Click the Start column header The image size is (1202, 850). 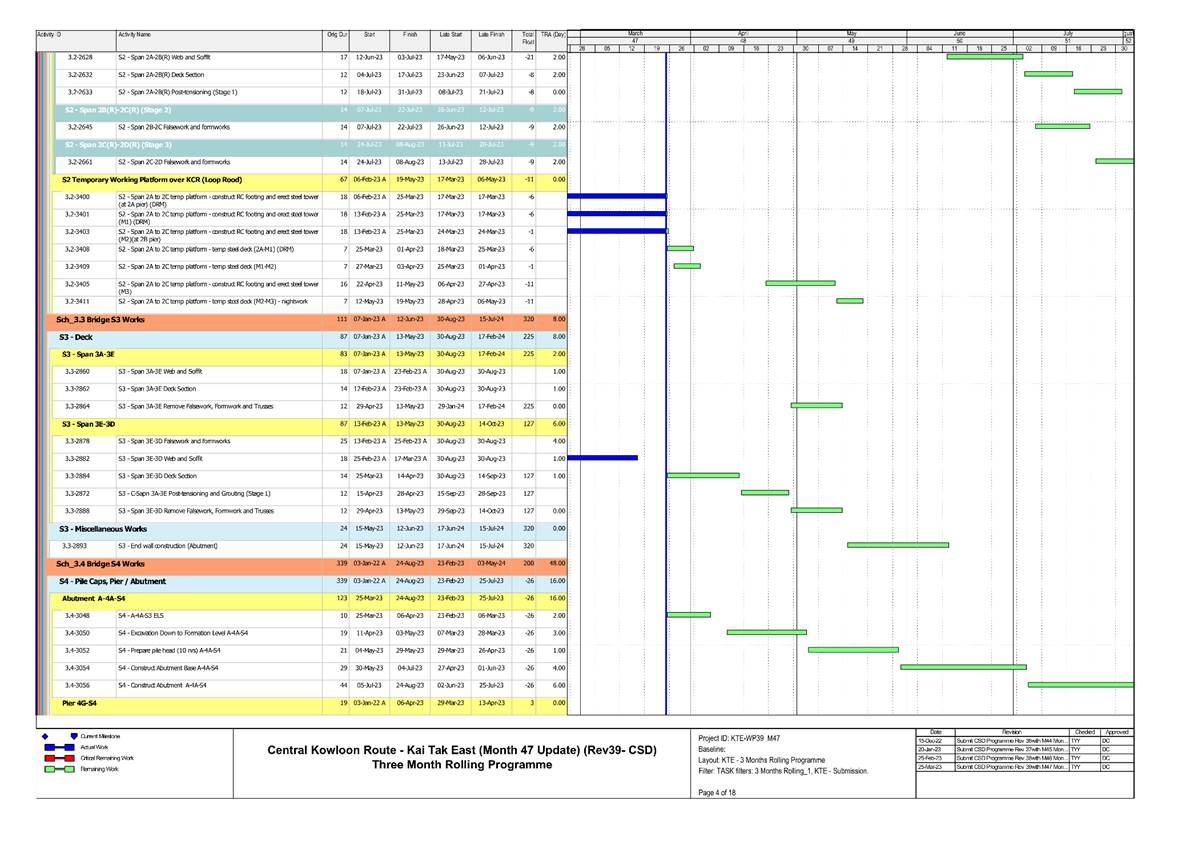point(369,35)
